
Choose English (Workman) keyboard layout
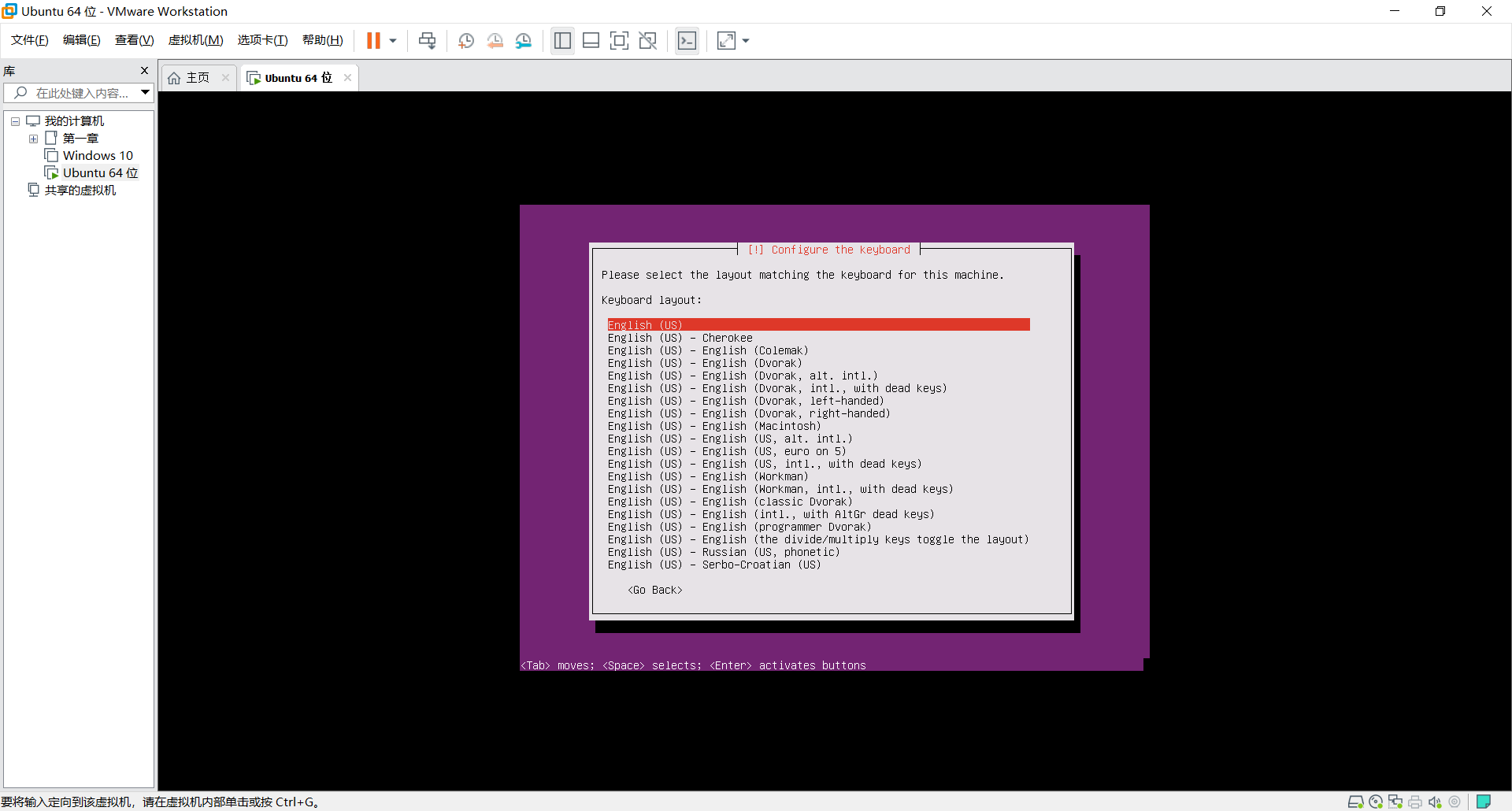pos(708,476)
